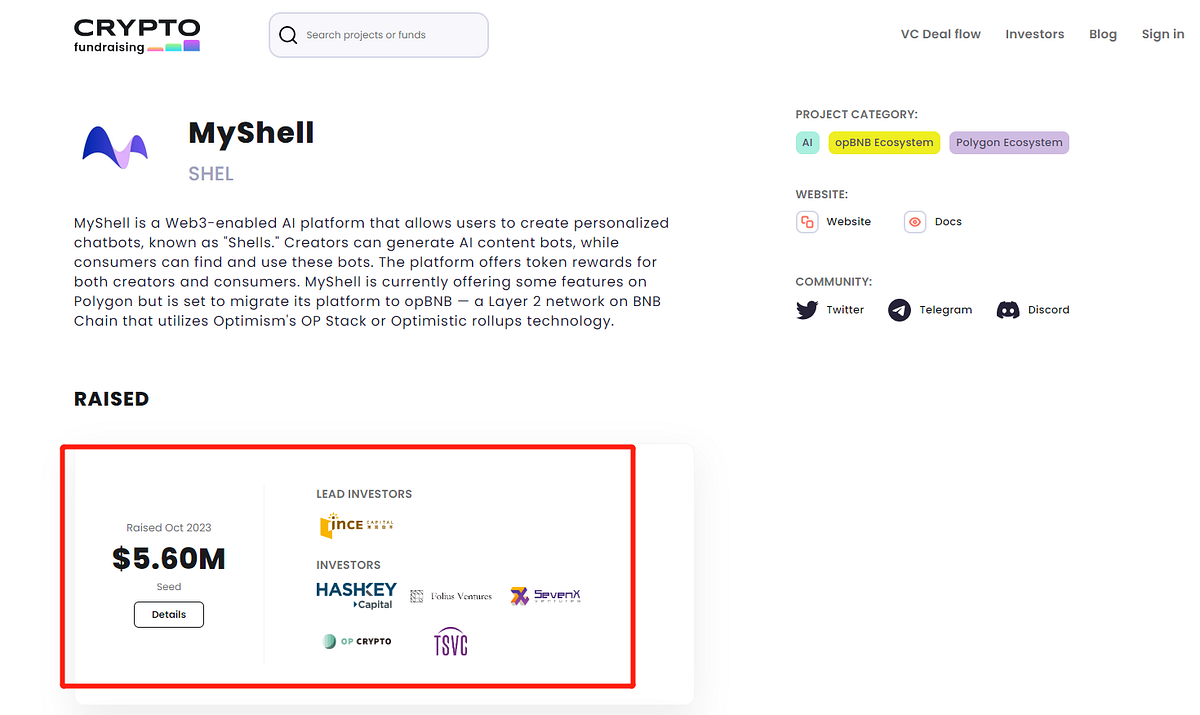
Task: Open the CRYPTO fundraising home logo
Action: coord(136,34)
